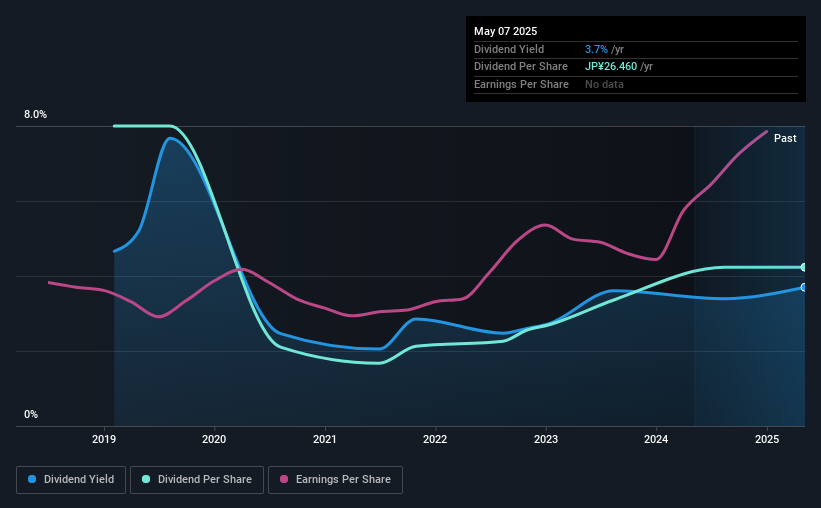Click the pink Earnings Per Share legend dot
This screenshot has height=508, width=821.
coord(284,479)
